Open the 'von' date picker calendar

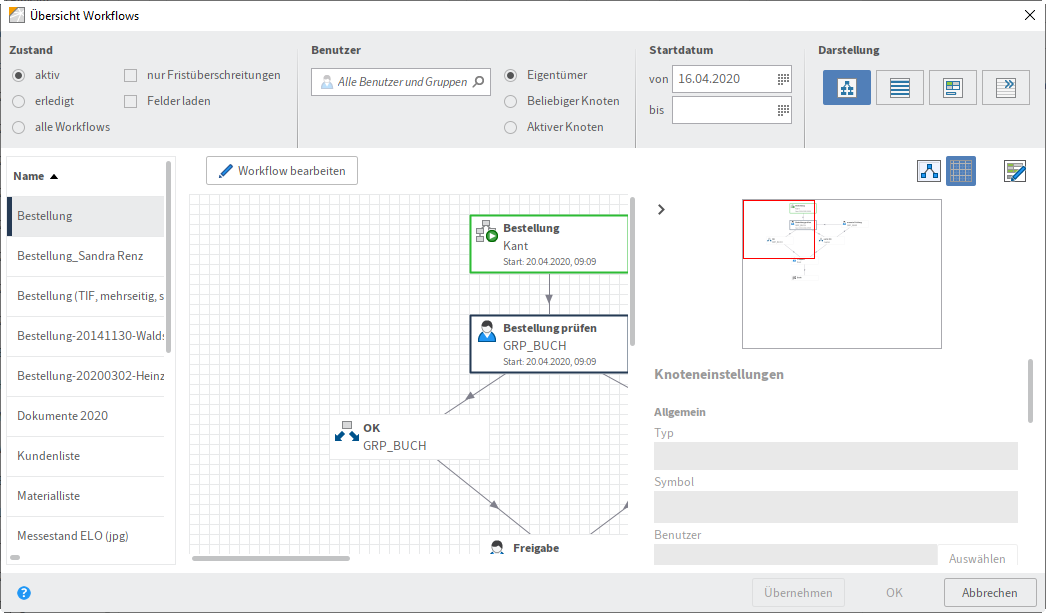783,79
